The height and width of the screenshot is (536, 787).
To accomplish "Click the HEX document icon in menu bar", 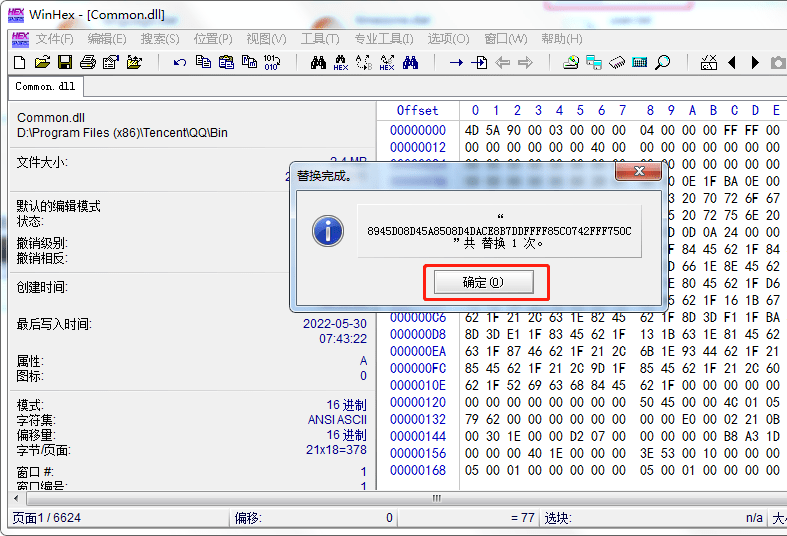I will (20, 39).
